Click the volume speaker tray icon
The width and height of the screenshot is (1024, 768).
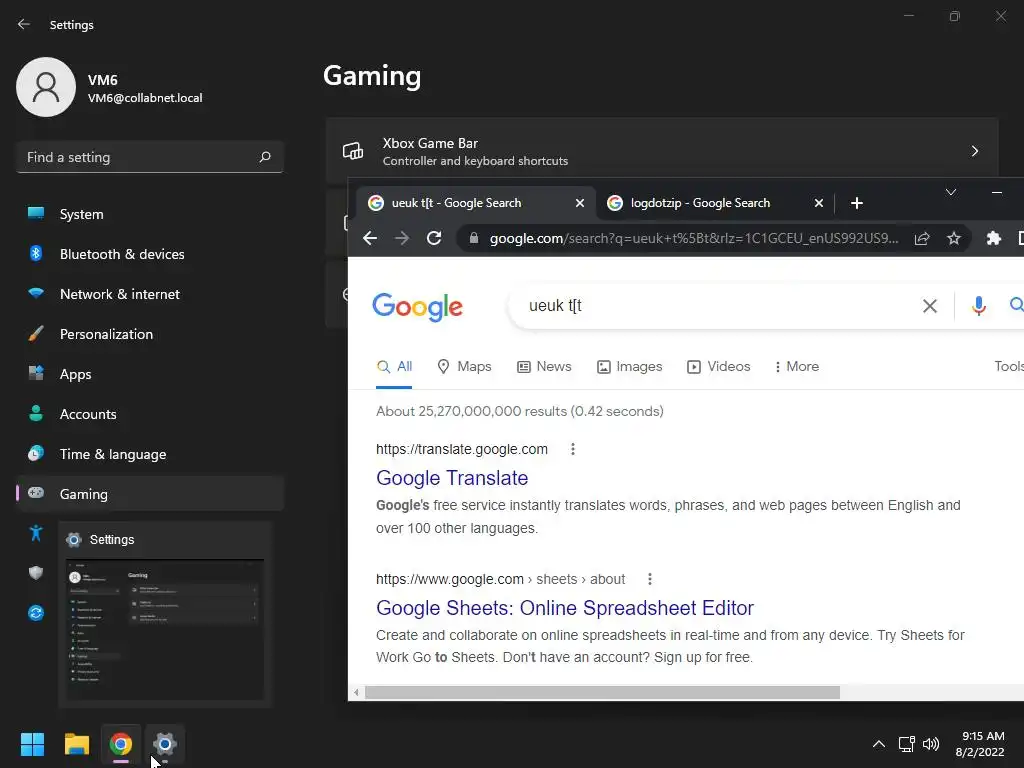(x=931, y=744)
